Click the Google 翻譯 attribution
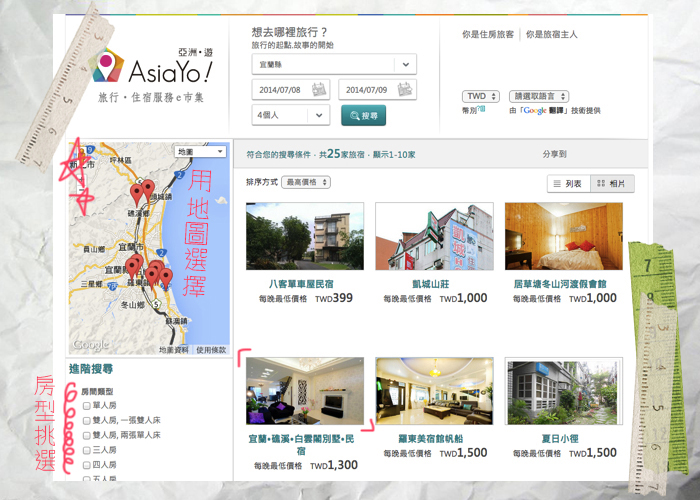This screenshot has height=500, width=700. click(x=543, y=110)
